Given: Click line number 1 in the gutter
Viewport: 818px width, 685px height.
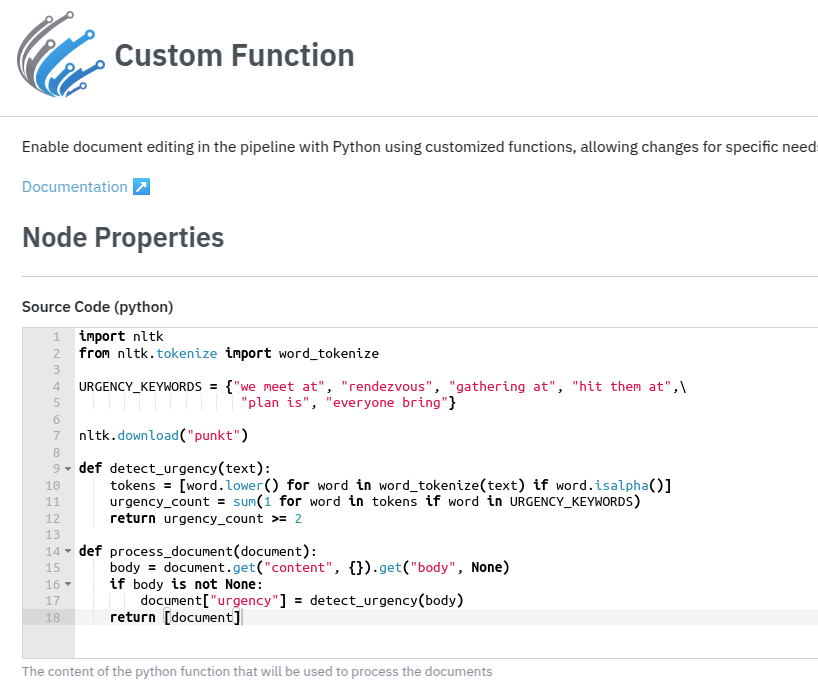Looking at the screenshot, I should click(56, 337).
